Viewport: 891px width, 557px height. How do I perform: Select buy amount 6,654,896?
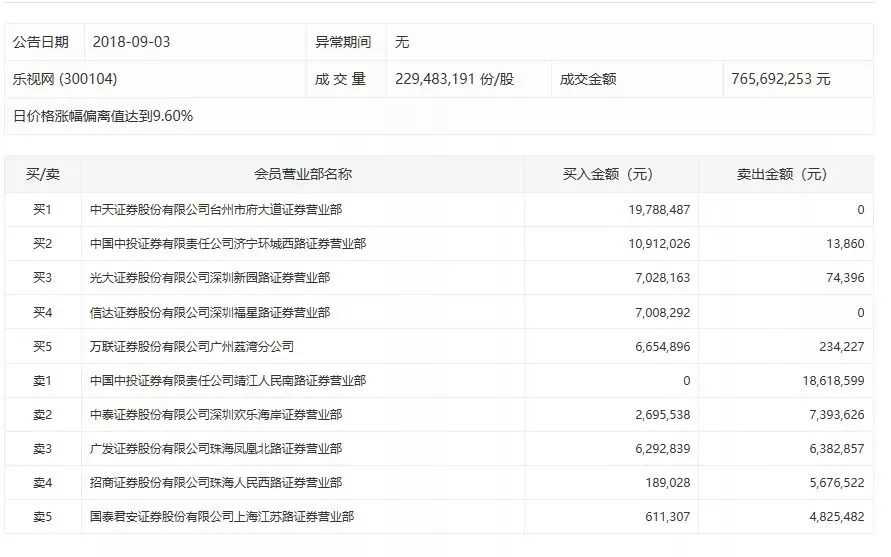(663, 347)
